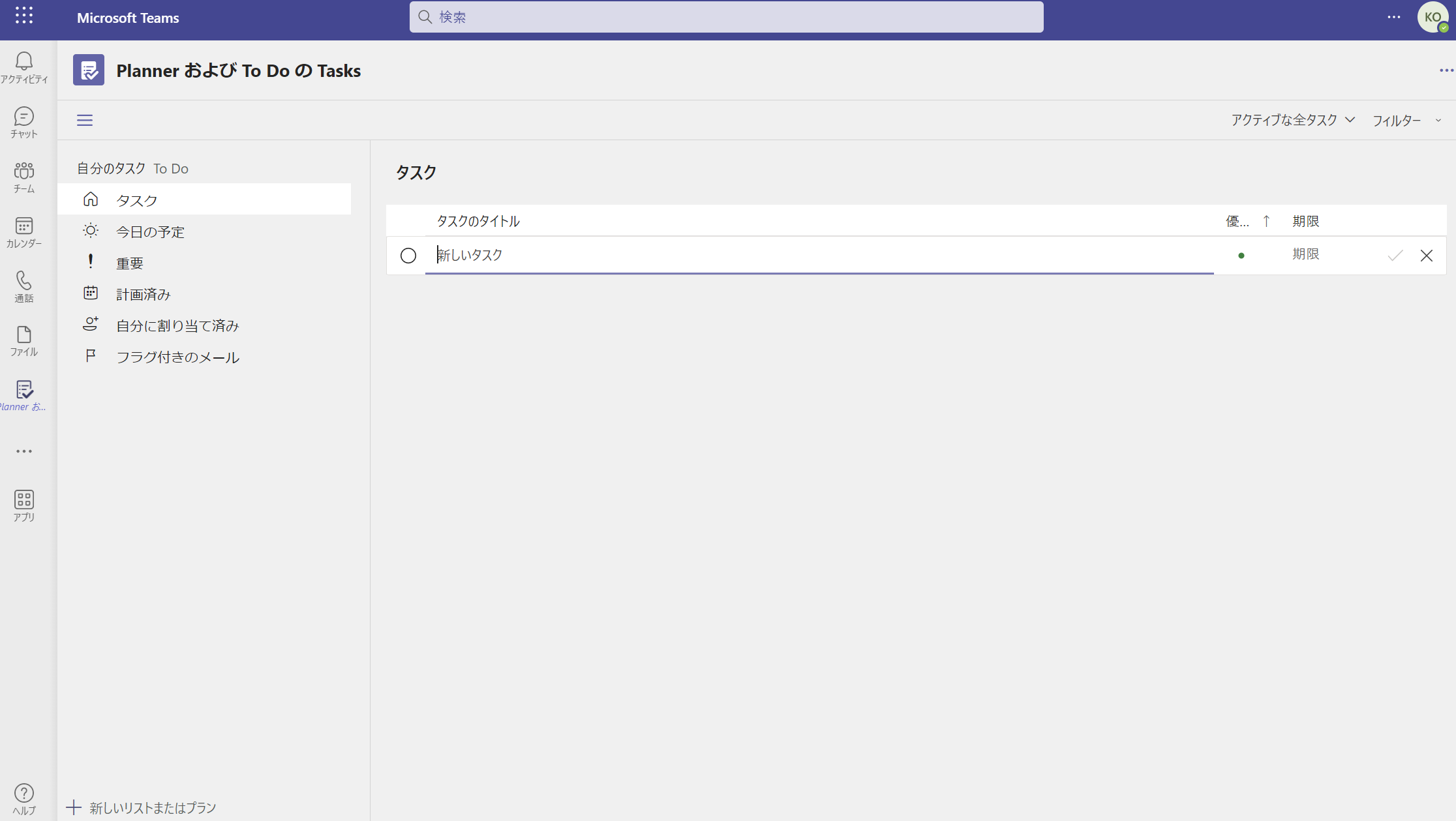Click the 自分のタスク To Do heading
The height and width of the screenshot is (821, 1456).
pos(133,168)
